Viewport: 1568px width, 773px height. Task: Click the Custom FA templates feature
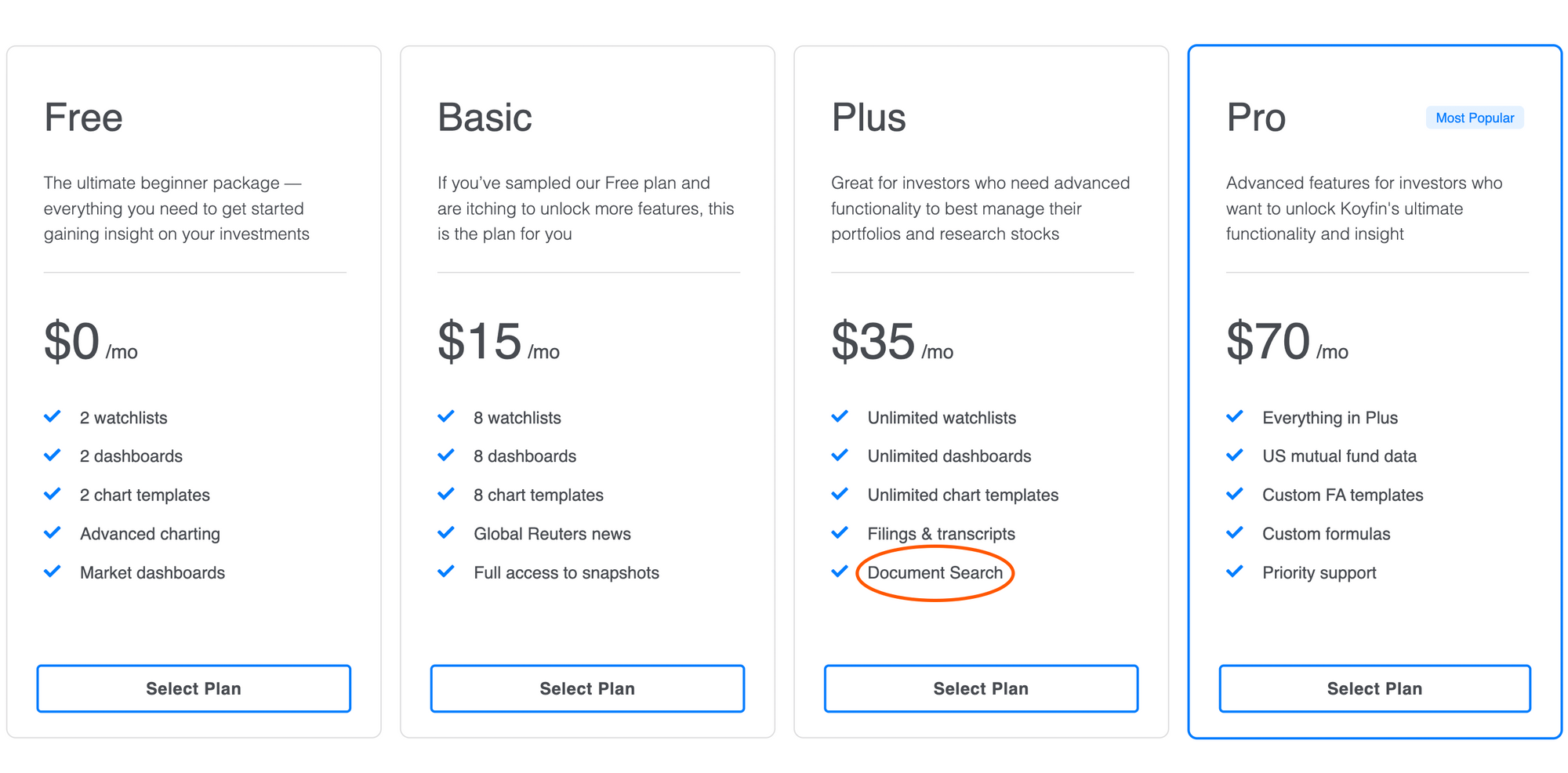click(1342, 495)
